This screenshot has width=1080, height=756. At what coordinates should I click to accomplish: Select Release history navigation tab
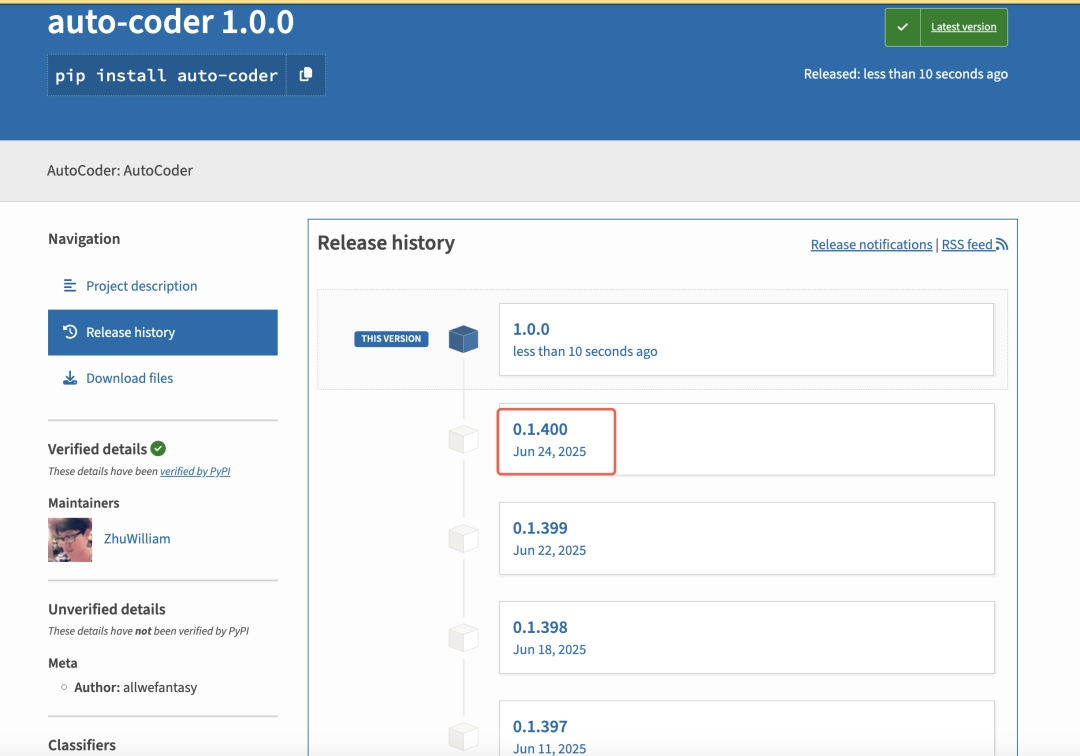tap(163, 333)
